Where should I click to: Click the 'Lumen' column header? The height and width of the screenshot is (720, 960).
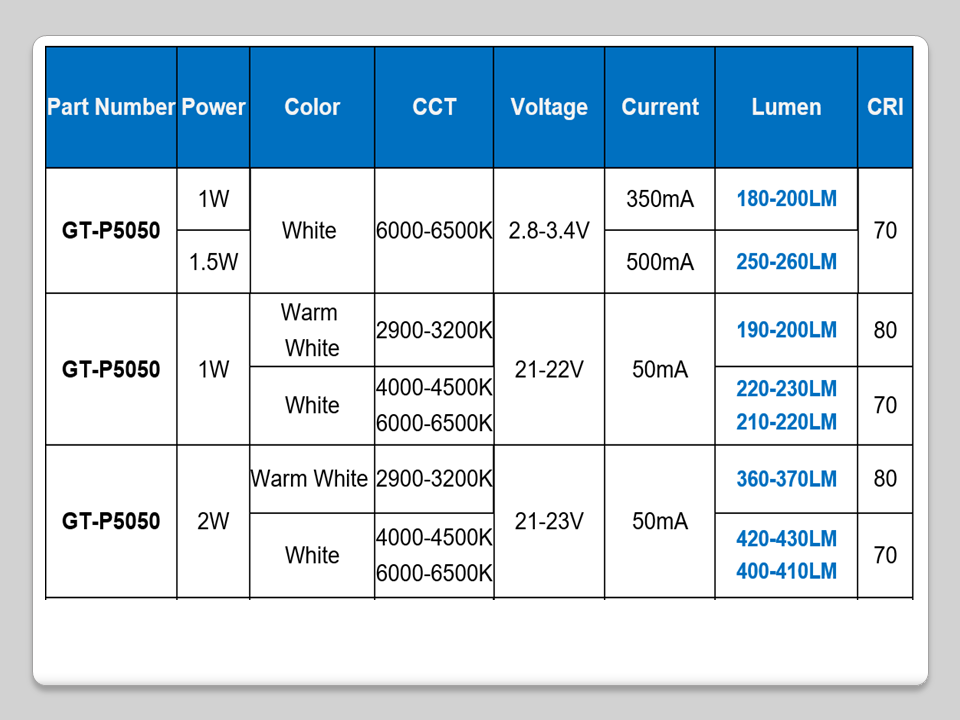click(x=786, y=107)
